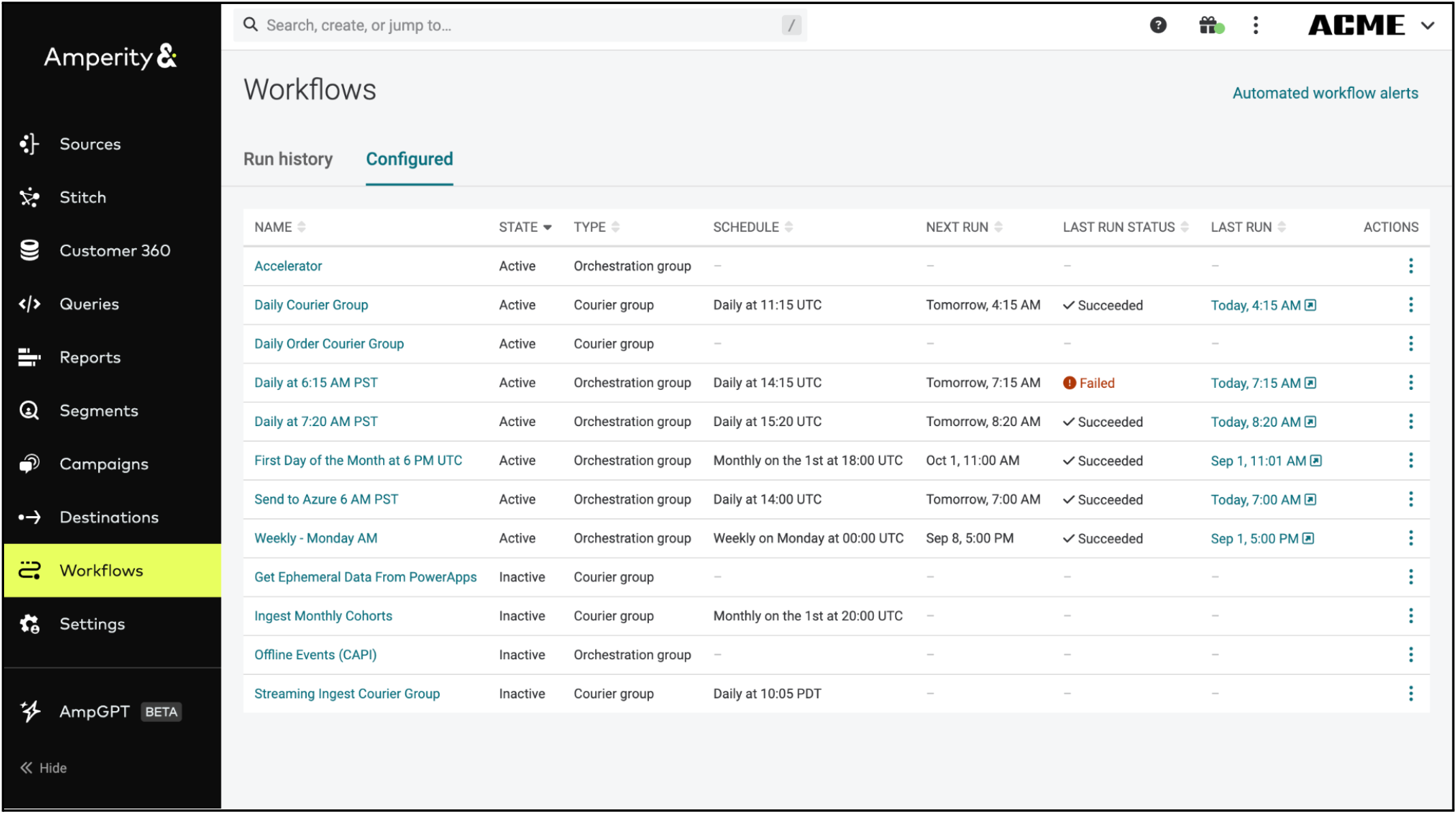Image resolution: width=1456 pixels, height=814 pixels.
Task: Expand the ACME tenant dropdown
Action: click(1427, 26)
